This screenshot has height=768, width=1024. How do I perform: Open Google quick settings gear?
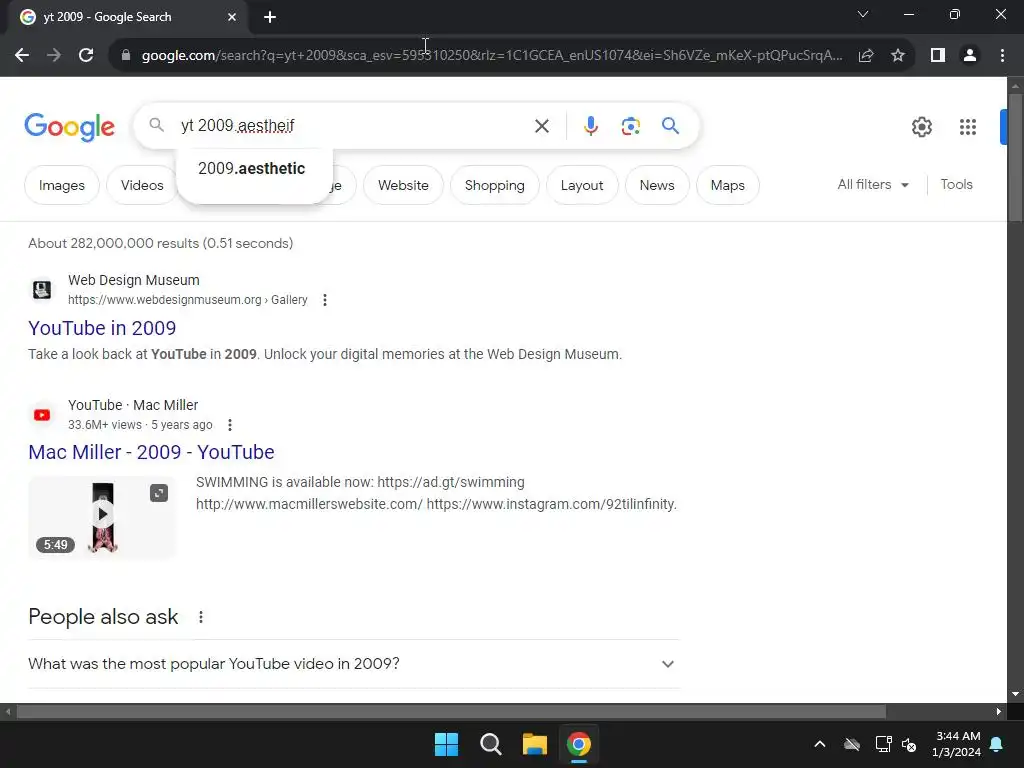coord(921,127)
